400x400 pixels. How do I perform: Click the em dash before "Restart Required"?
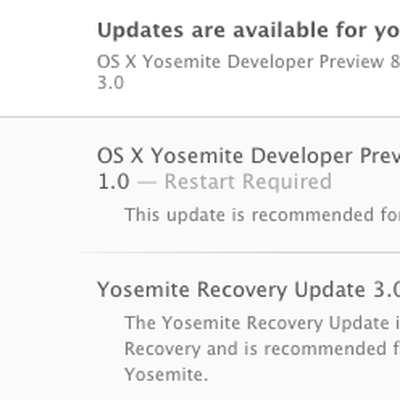[147, 182]
